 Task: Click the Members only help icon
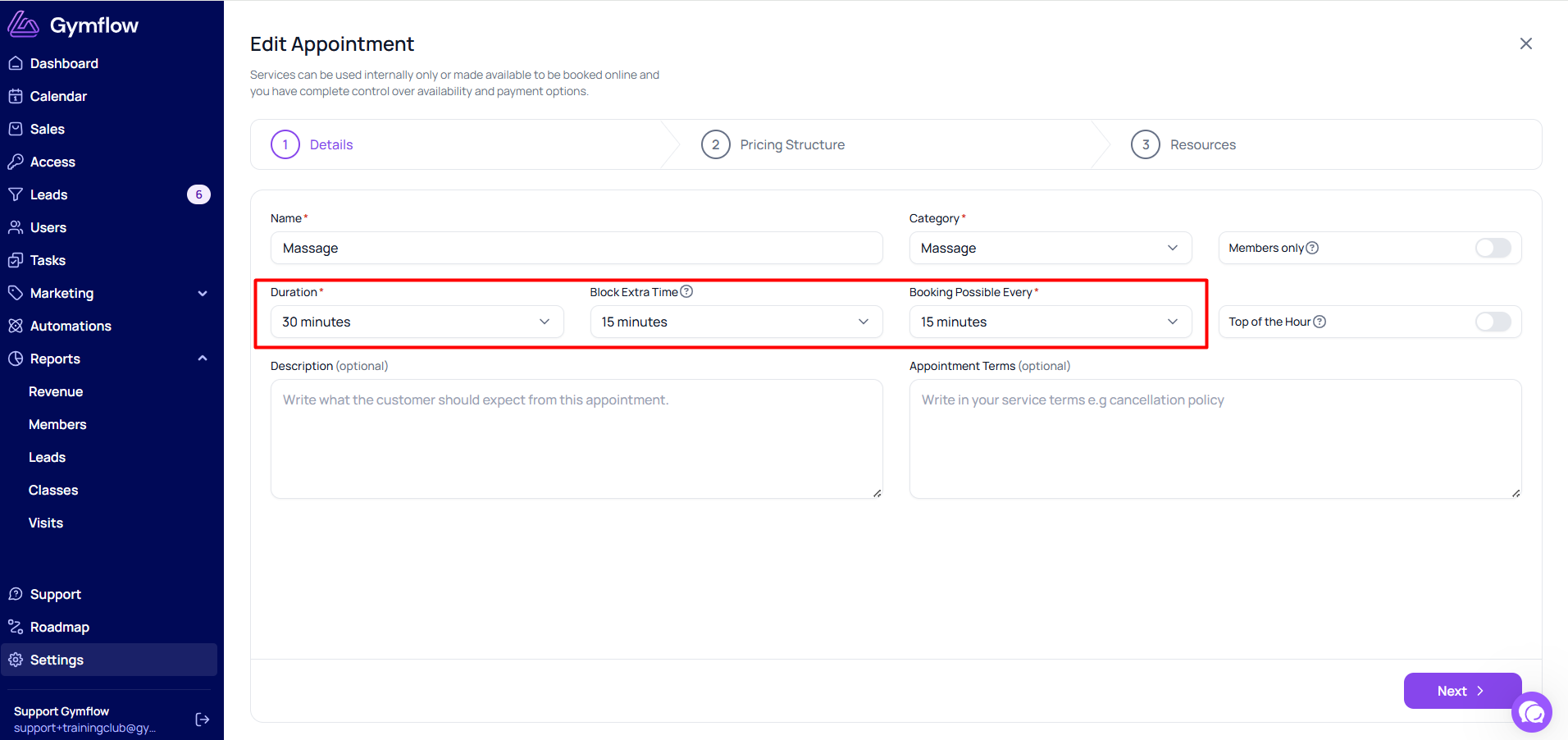click(1312, 248)
